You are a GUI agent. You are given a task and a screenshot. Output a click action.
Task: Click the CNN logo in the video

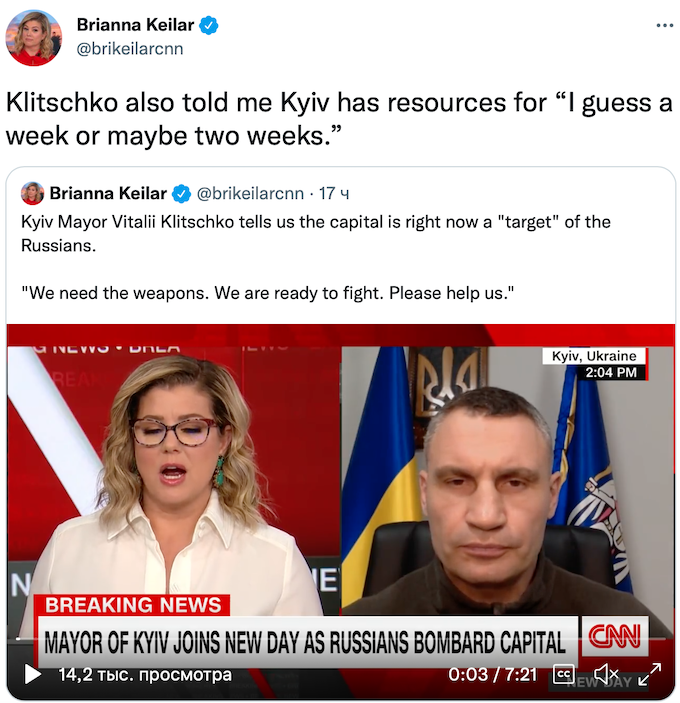[x=615, y=636]
